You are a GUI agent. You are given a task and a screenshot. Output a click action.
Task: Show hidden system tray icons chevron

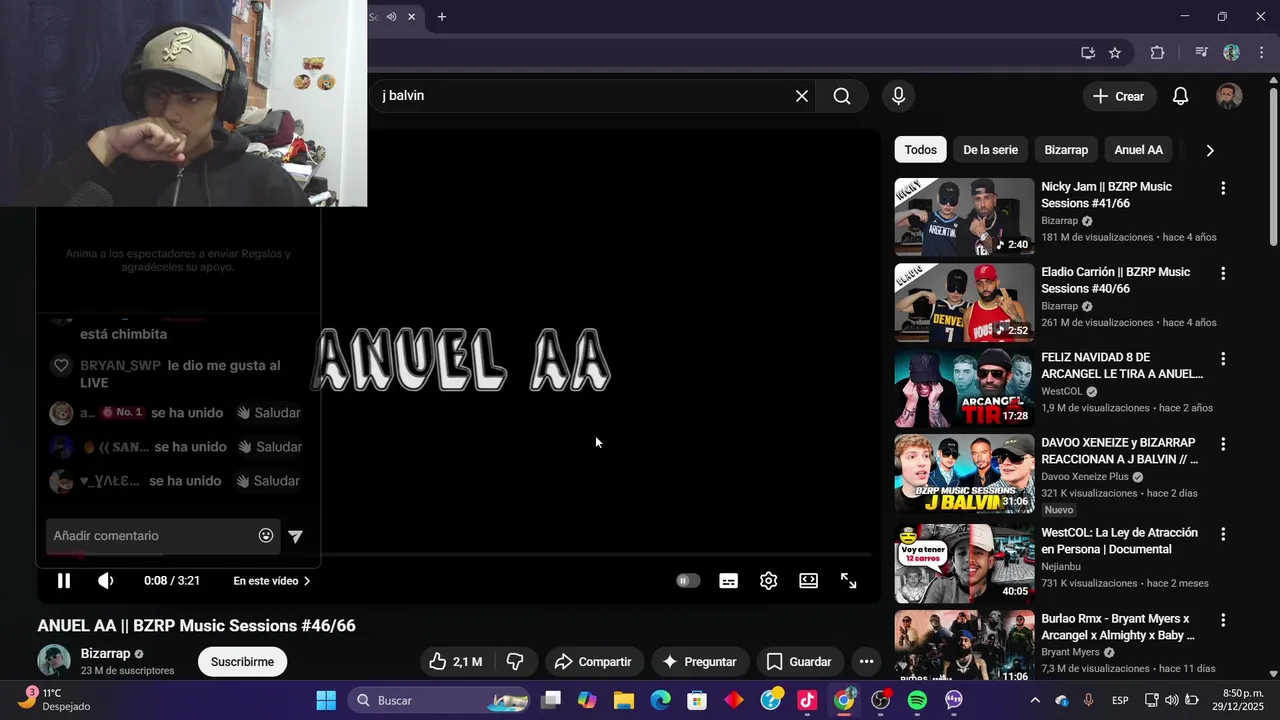point(1034,700)
